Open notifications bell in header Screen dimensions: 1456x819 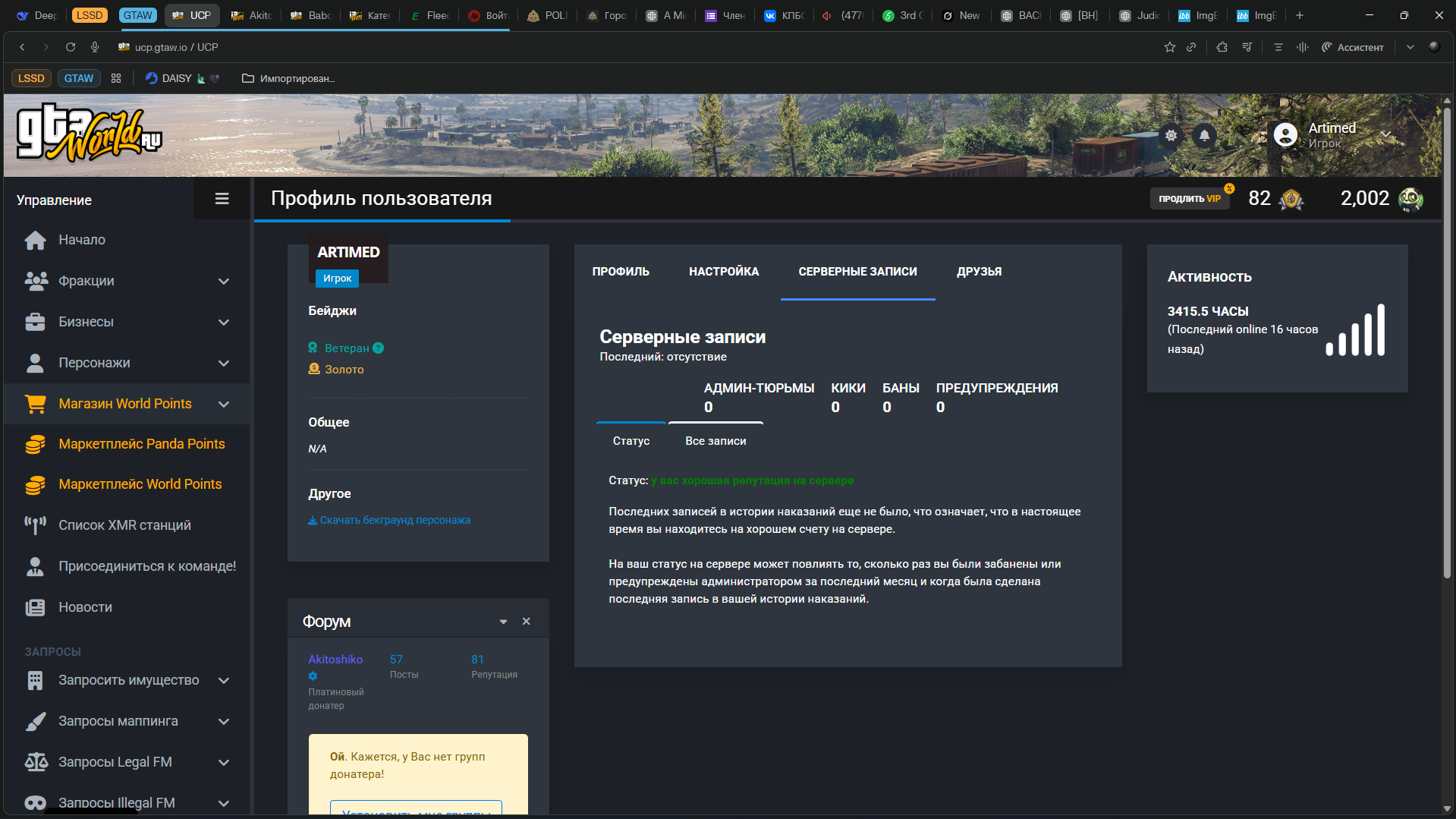tap(1204, 135)
